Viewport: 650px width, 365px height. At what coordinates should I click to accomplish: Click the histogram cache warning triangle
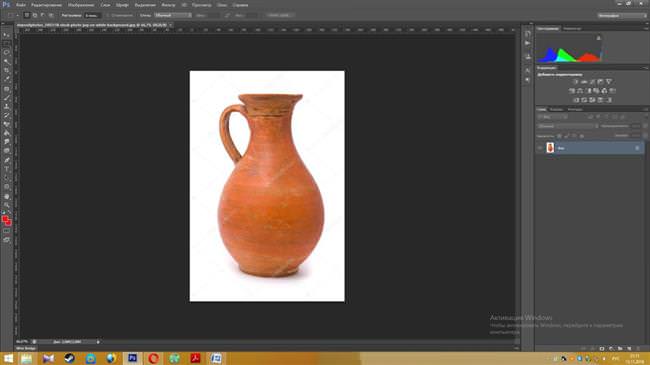(x=598, y=38)
